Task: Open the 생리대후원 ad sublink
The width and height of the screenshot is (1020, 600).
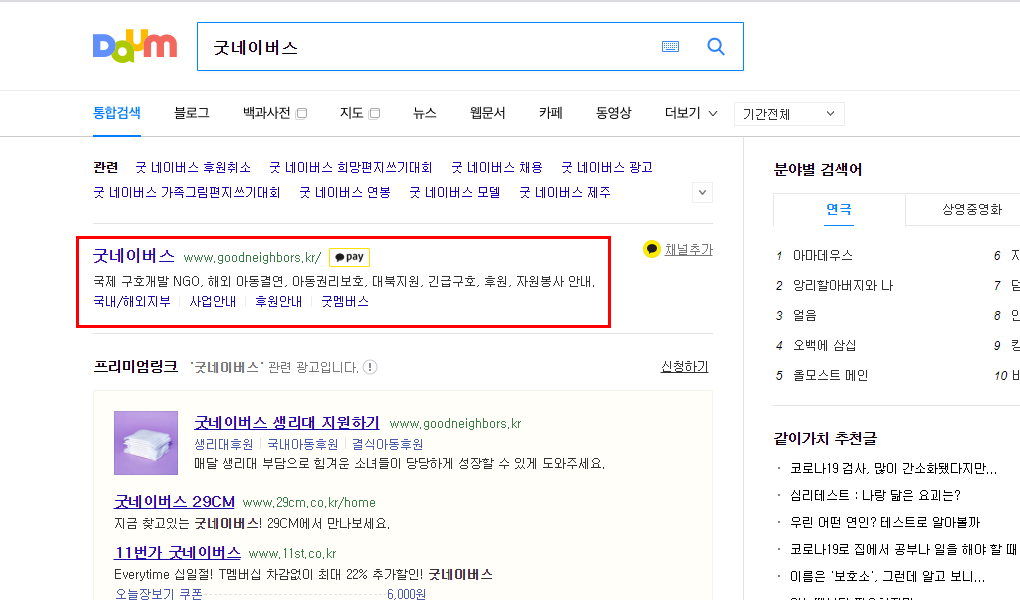Action: [x=224, y=444]
